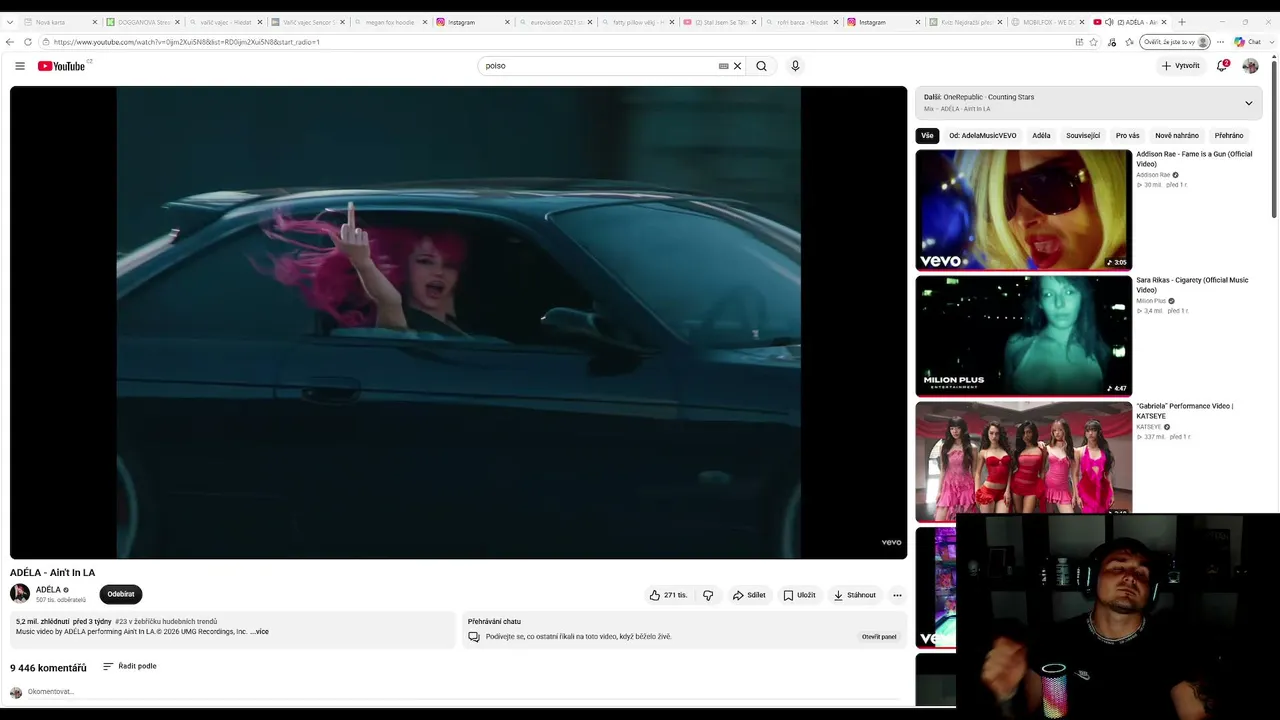The width and height of the screenshot is (1280, 720).
Task: Open a new browser tab with plus
Action: tap(1182, 22)
